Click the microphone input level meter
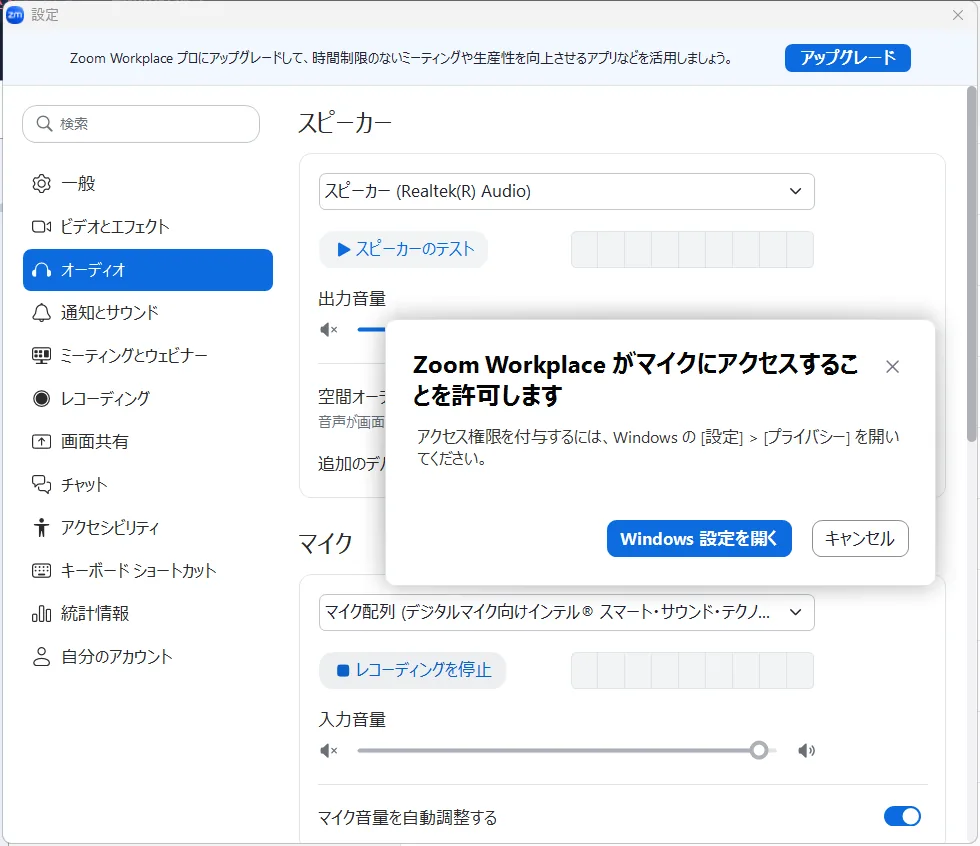The height and width of the screenshot is (846, 980). tap(692, 670)
